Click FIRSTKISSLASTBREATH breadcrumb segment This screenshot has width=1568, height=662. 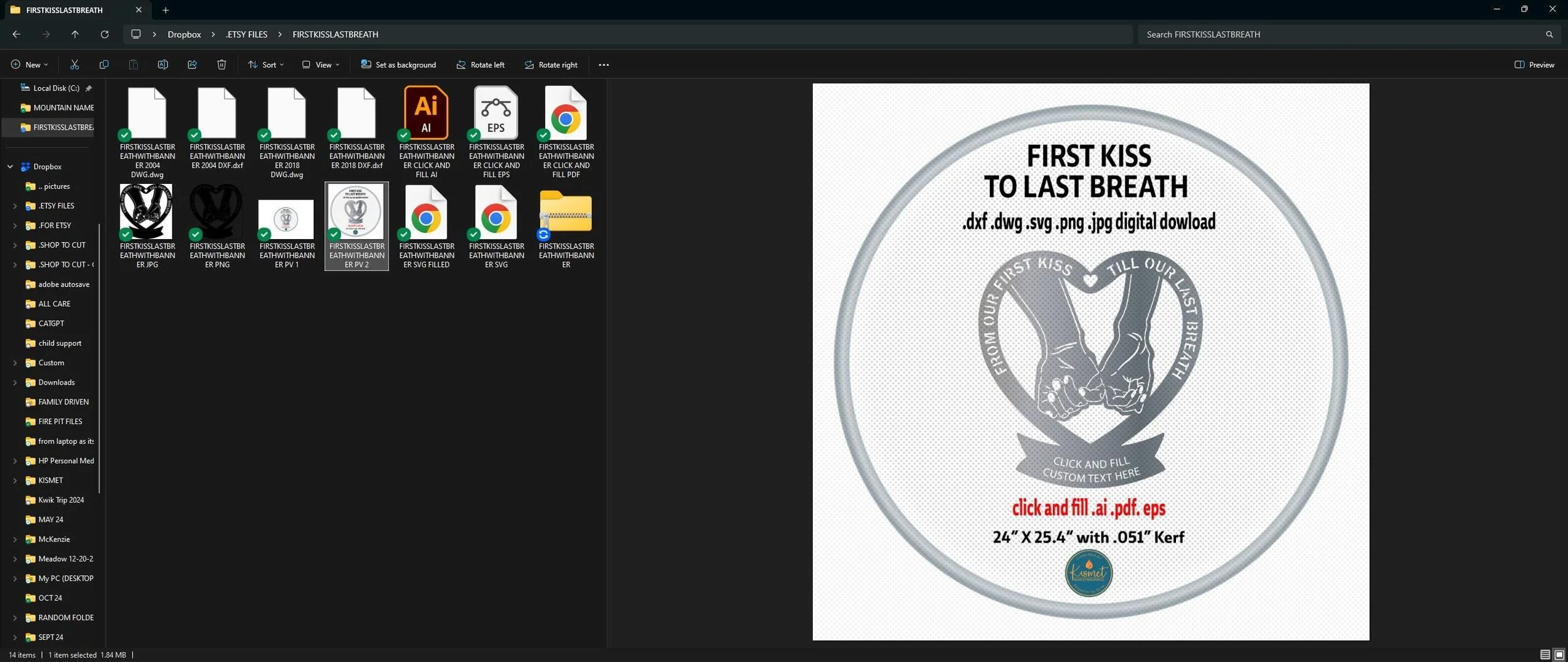pyautogui.click(x=335, y=35)
